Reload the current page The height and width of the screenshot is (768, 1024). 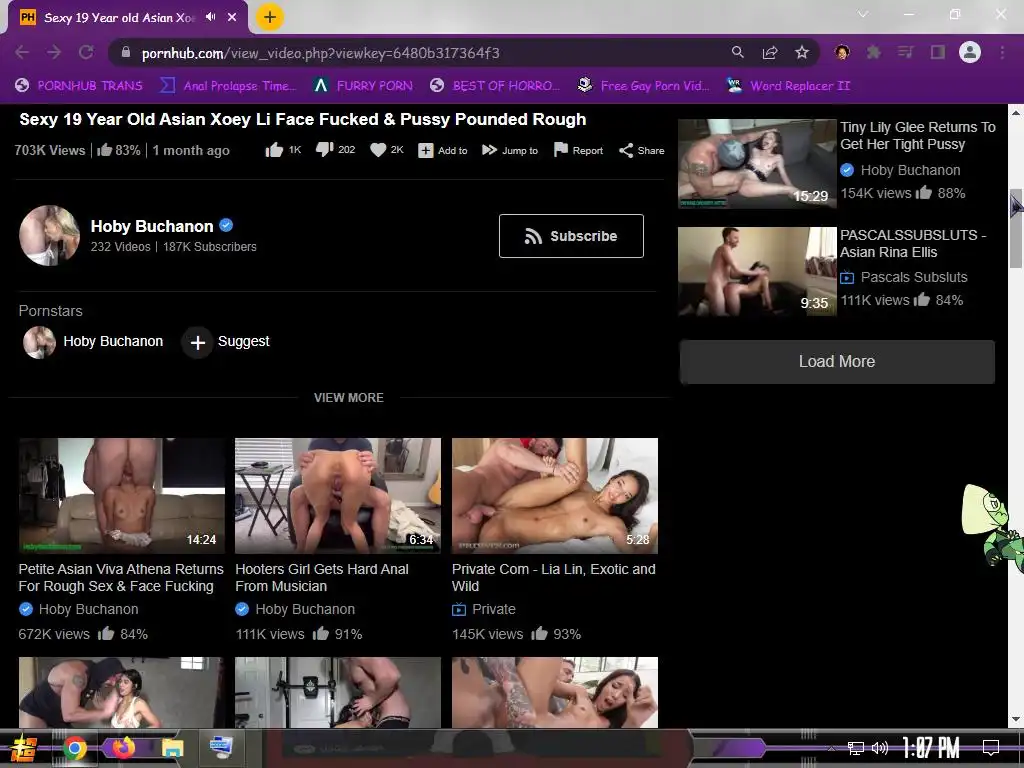coord(86,53)
